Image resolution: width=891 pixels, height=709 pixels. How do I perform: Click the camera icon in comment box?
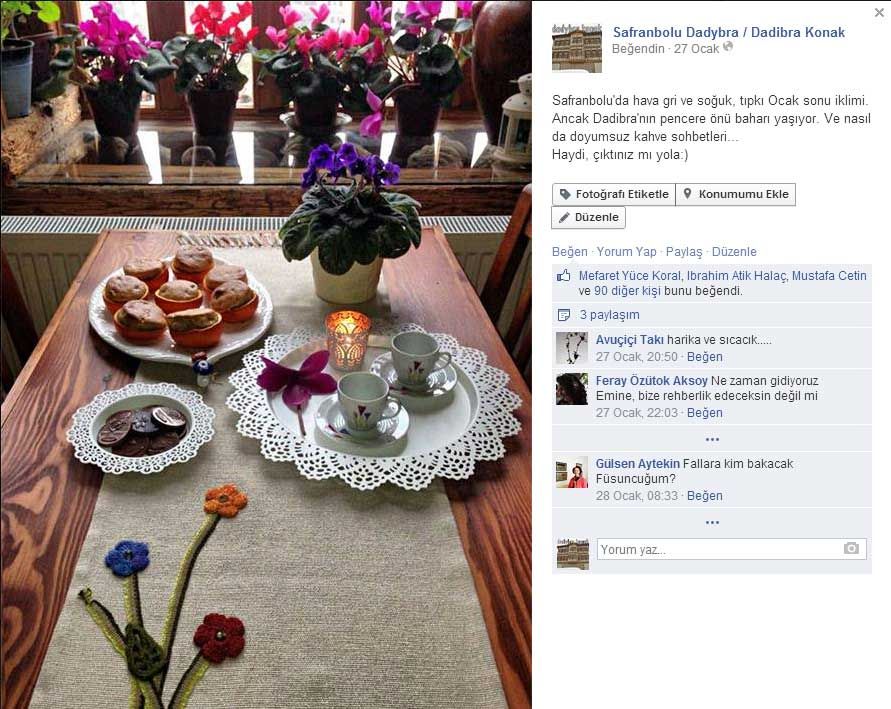[851, 548]
